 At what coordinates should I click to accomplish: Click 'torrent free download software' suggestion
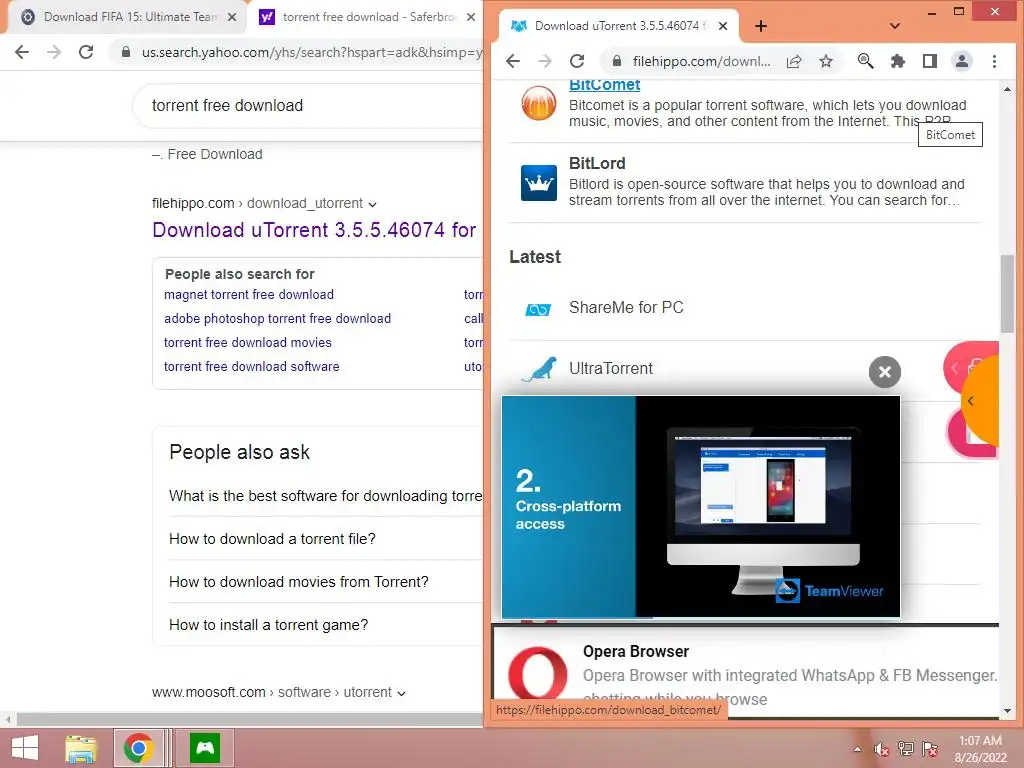tap(251, 366)
